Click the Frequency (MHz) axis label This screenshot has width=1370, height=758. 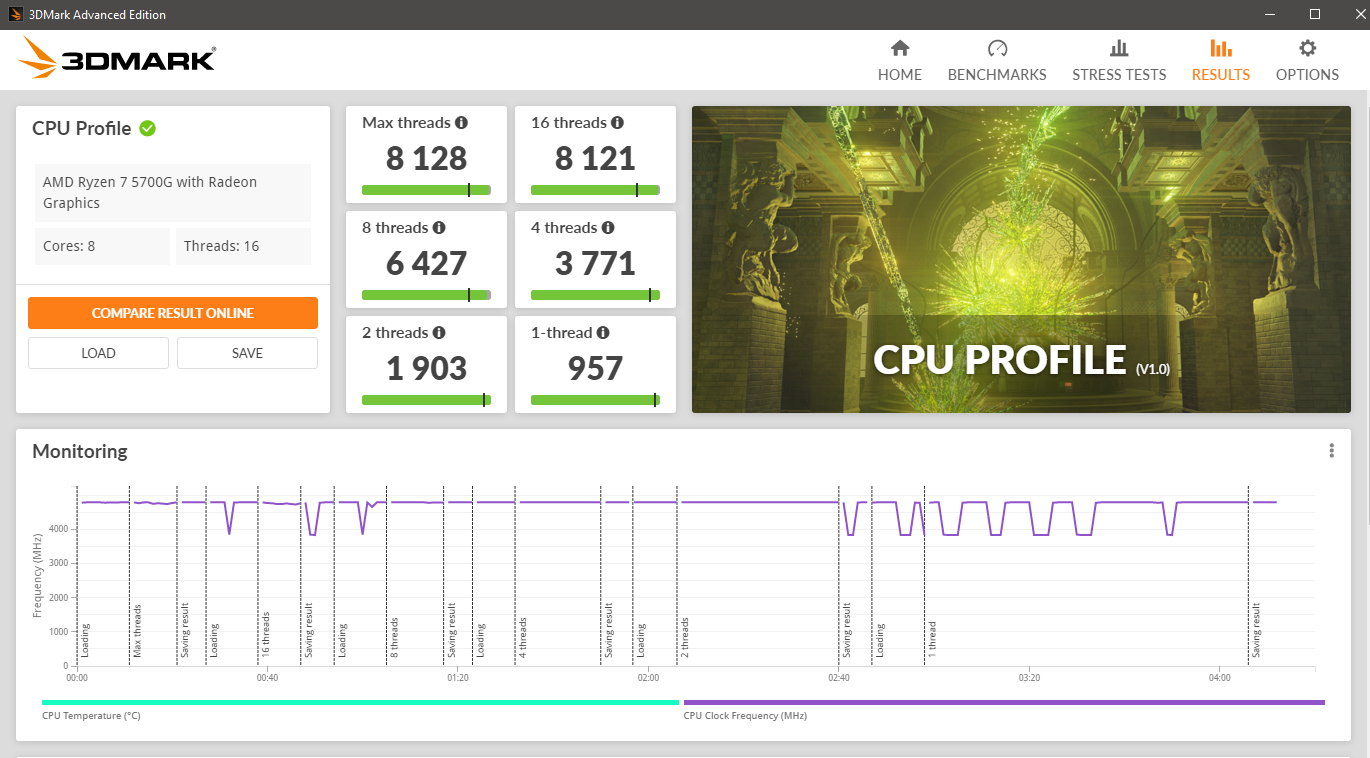38,577
